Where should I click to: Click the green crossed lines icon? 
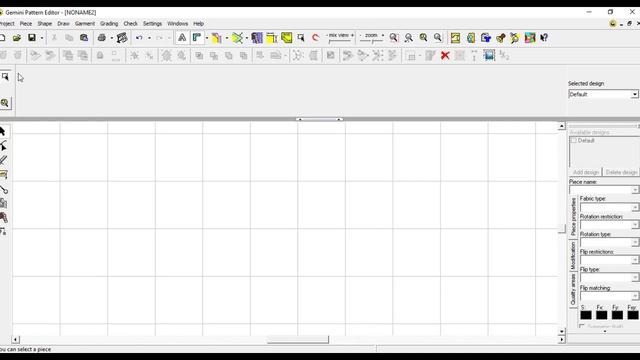tap(237, 38)
